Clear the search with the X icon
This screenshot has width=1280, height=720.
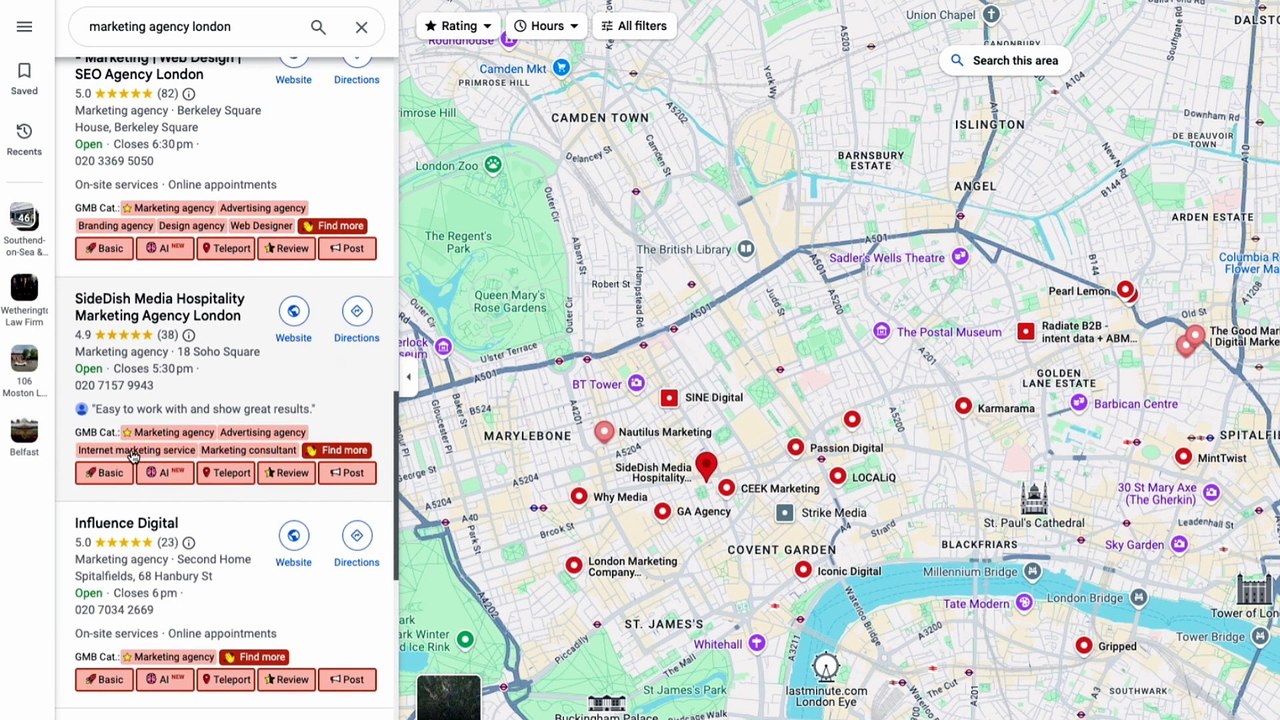click(x=361, y=27)
